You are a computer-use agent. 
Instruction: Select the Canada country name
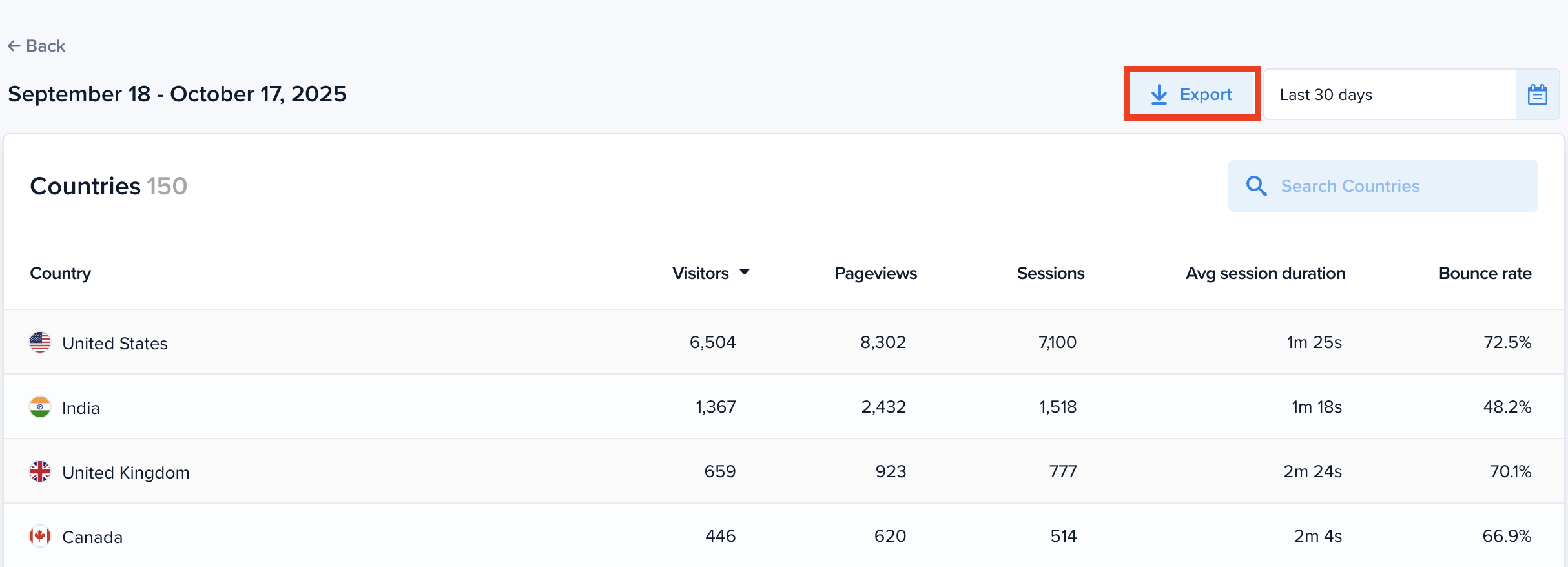(x=92, y=537)
